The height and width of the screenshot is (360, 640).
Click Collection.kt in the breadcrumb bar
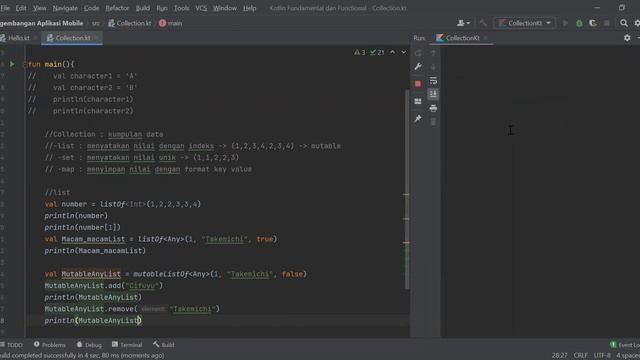tap(130, 23)
